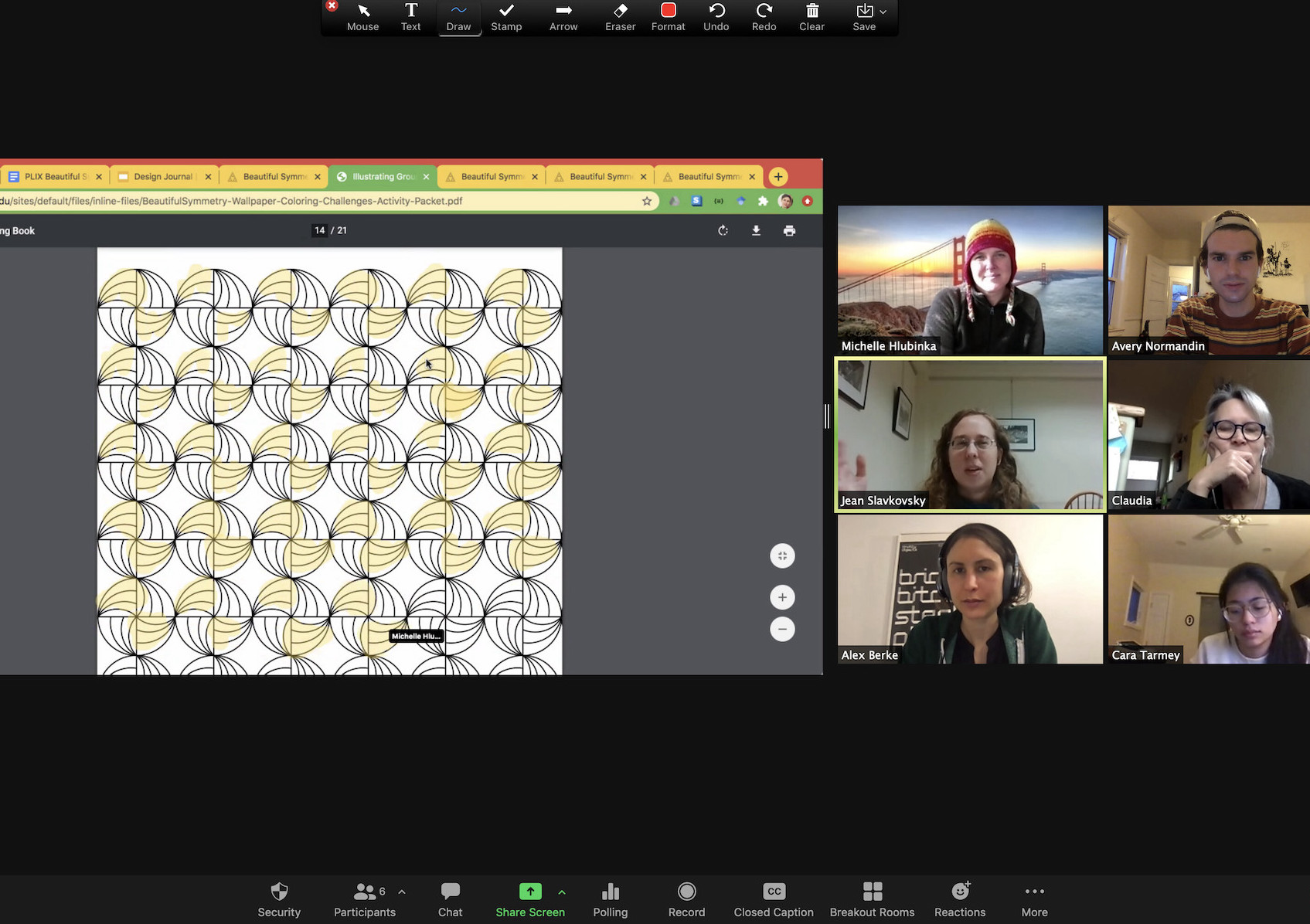1310x924 pixels.
Task: Select the Eraser annotation tool
Action: (x=620, y=17)
